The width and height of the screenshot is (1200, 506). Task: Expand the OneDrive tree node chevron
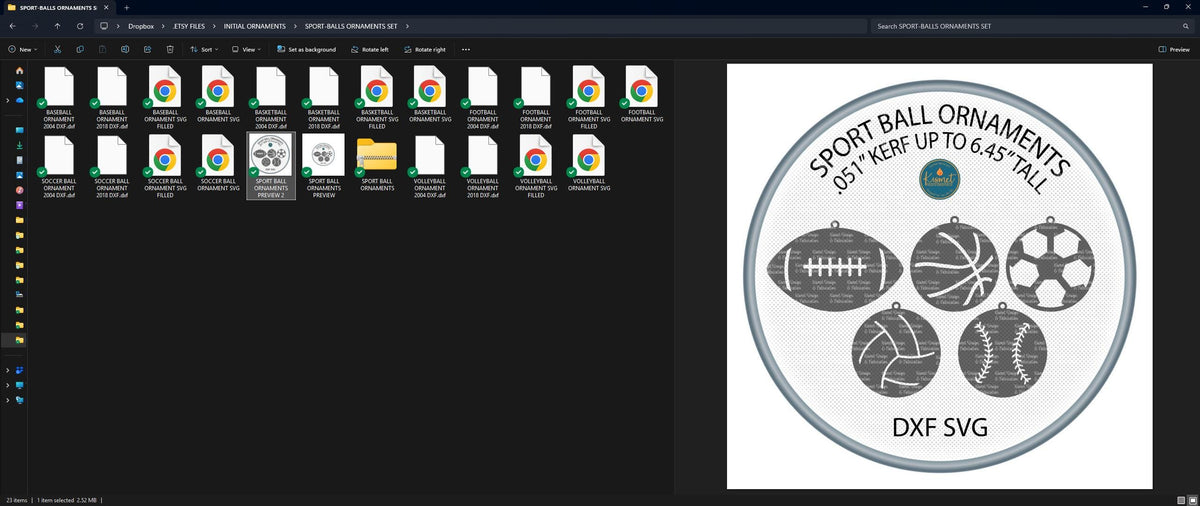tap(8, 100)
